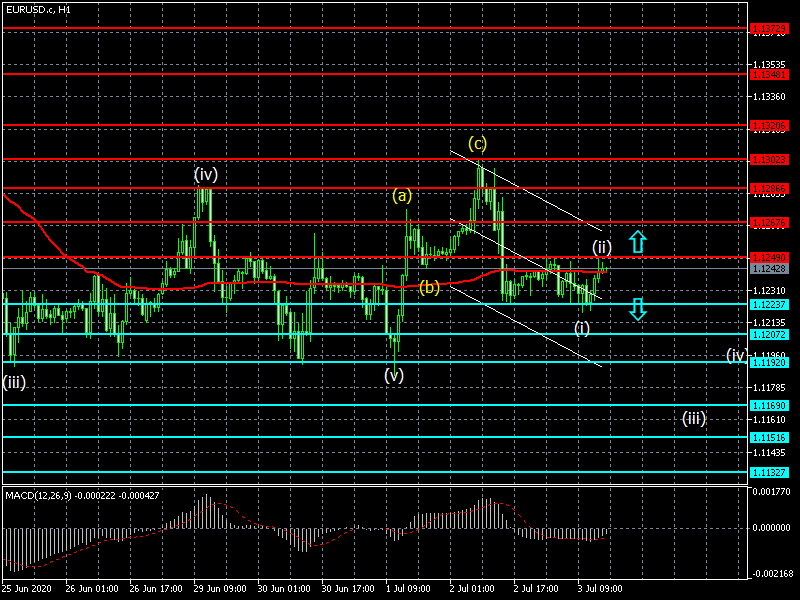Screen dimensions: 800x600
Task: Click the '1 Jul 09:00' time axis label
Action: [x=408, y=588]
